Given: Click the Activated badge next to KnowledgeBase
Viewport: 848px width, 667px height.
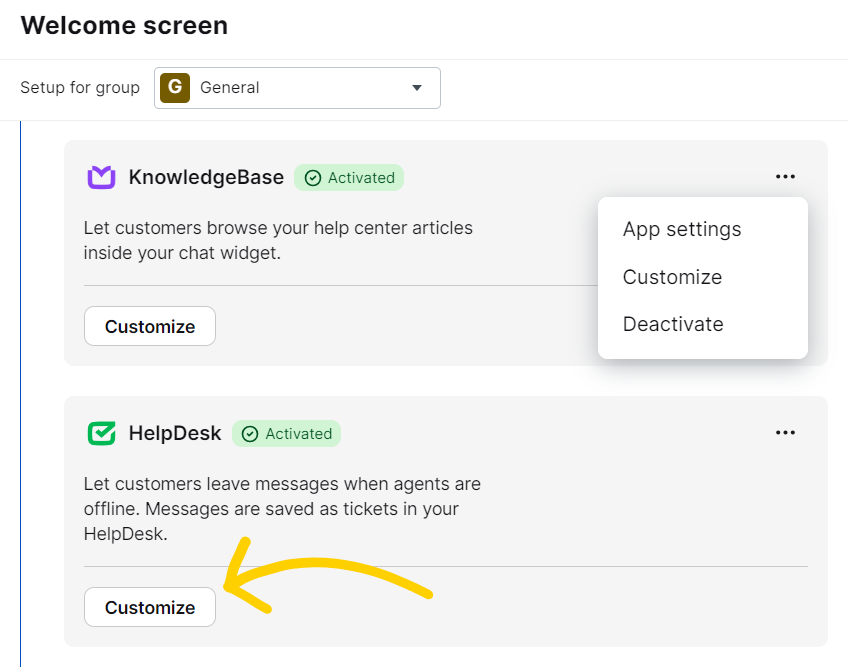Looking at the screenshot, I should pyautogui.click(x=349, y=177).
